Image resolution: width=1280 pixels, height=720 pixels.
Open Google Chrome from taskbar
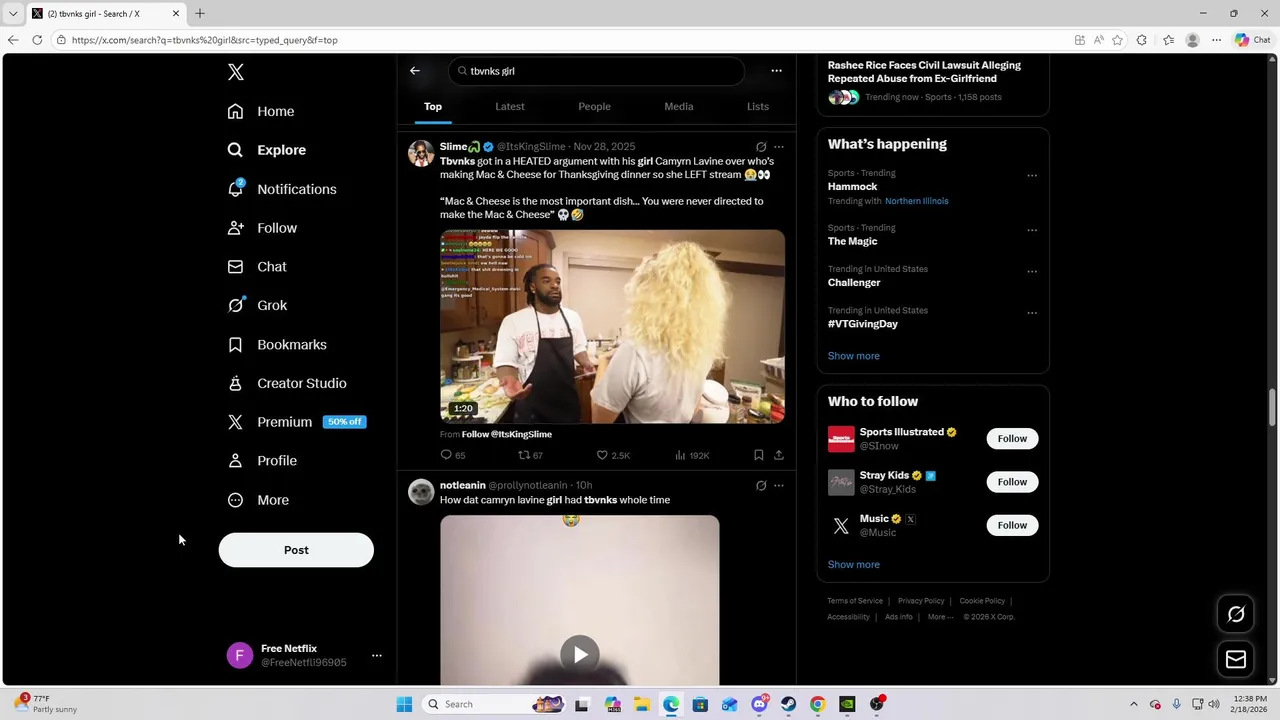[818, 704]
